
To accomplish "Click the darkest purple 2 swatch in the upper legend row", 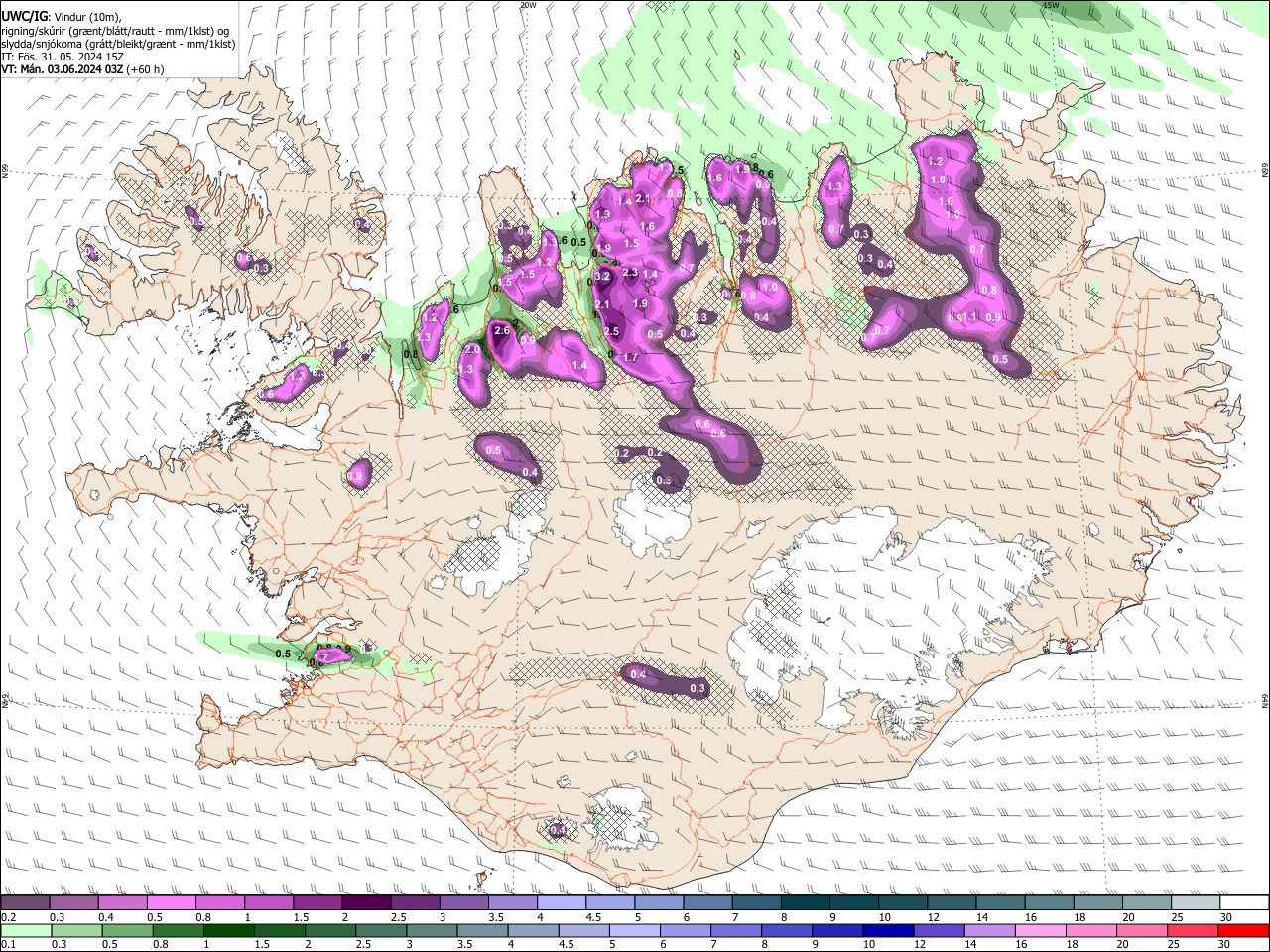I will (x=366, y=902).
